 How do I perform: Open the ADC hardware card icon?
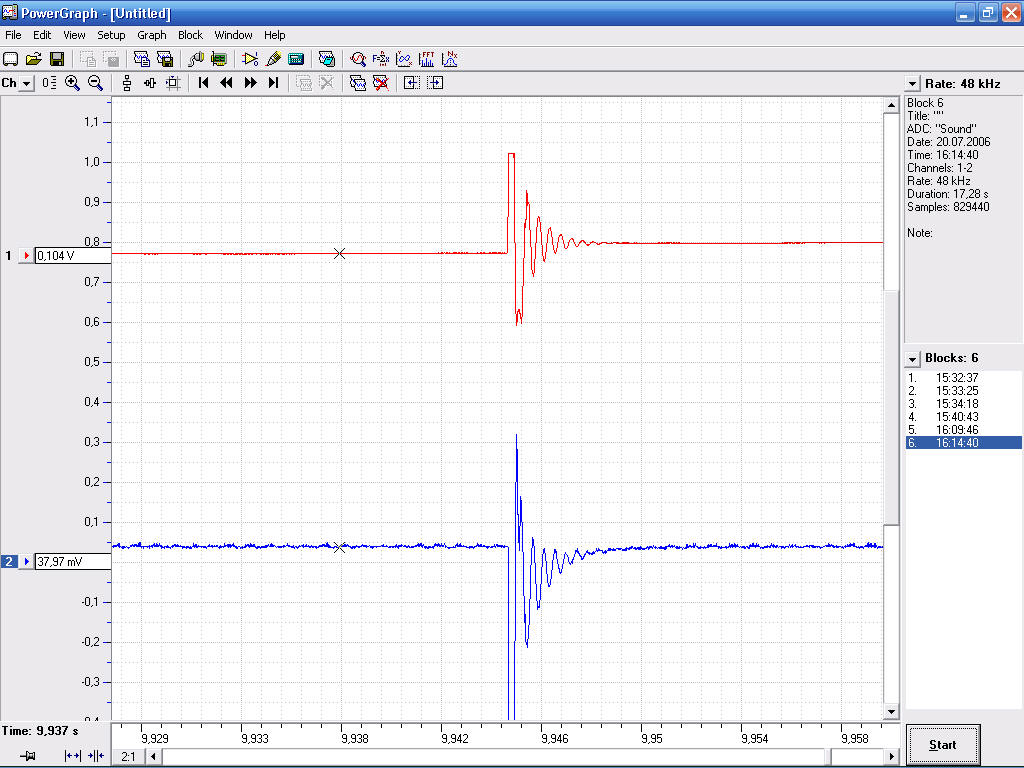point(219,59)
